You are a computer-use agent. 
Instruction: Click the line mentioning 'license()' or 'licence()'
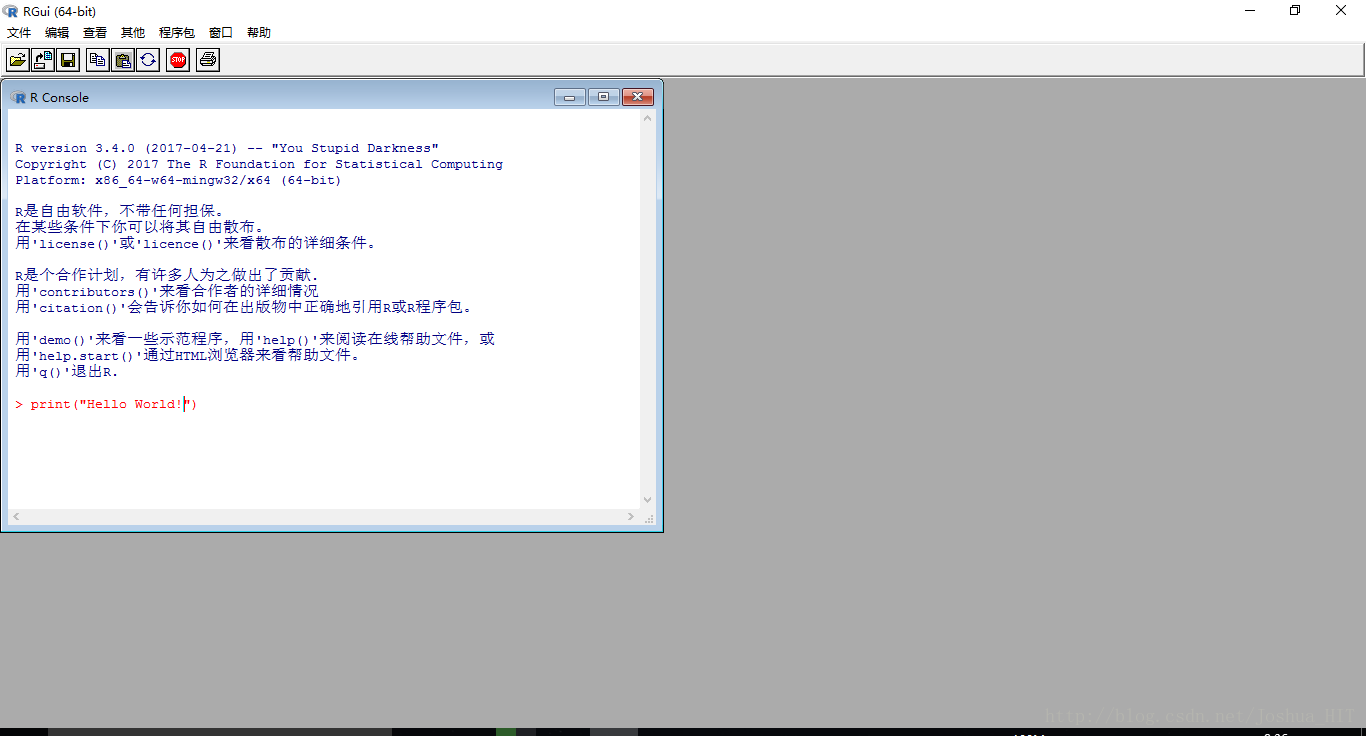(x=196, y=243)
